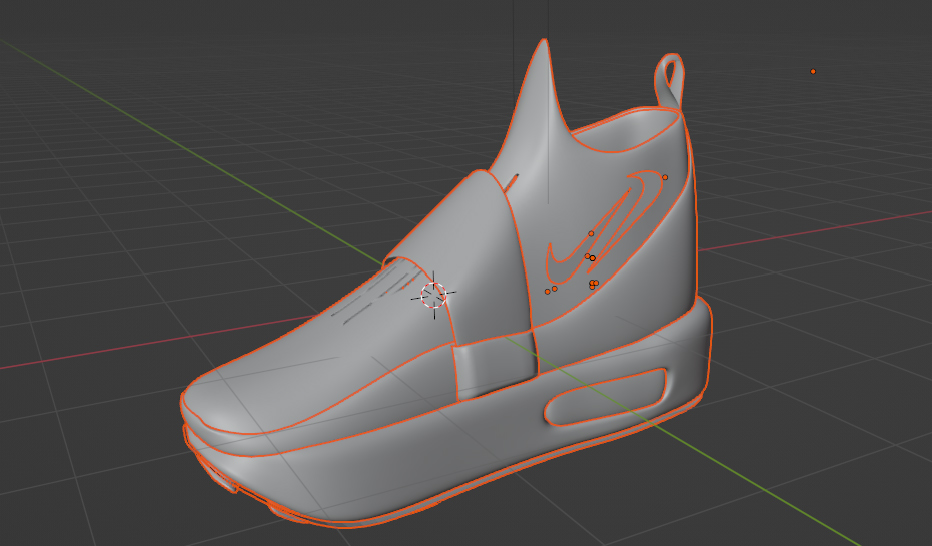Select the swoosh logo on the shoe side

click(604, 226)
